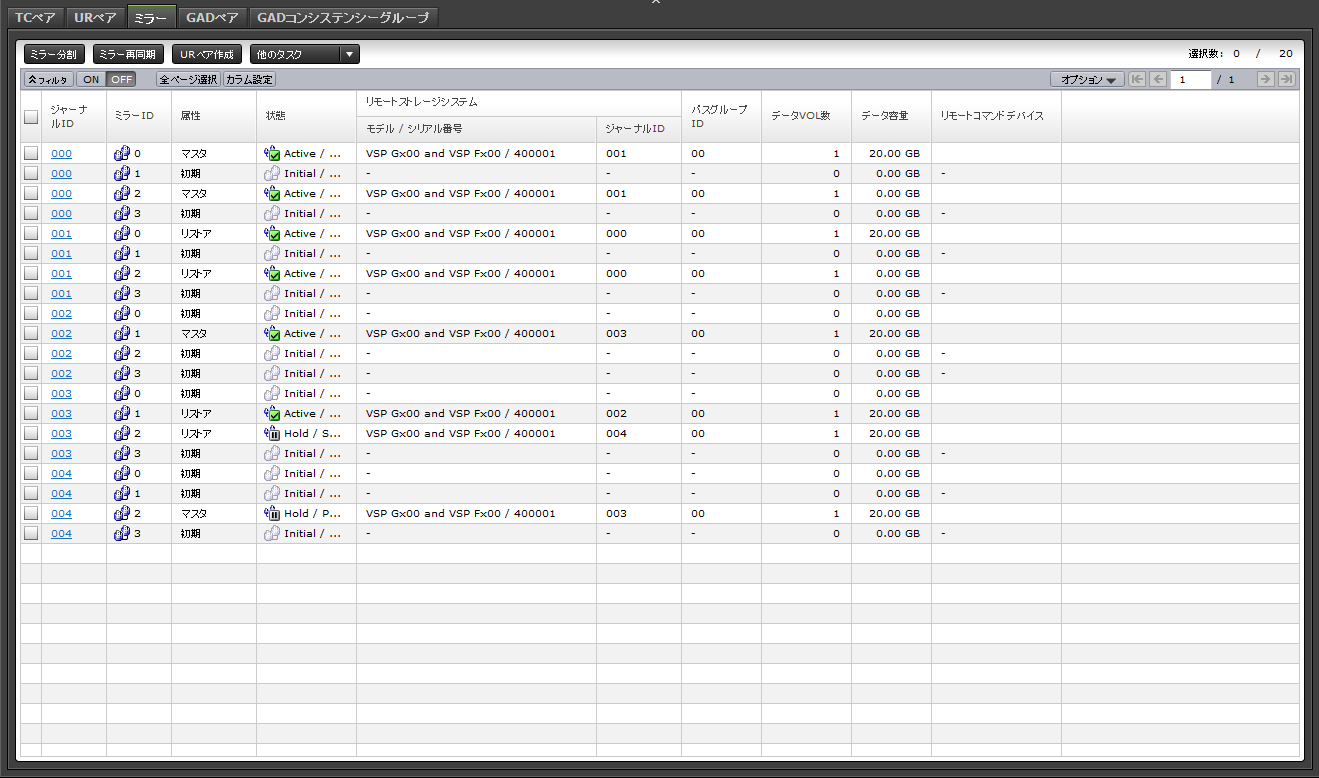Collapse the フィルタ panel
Screen dimensions: 1319x778
coord(48,79)
